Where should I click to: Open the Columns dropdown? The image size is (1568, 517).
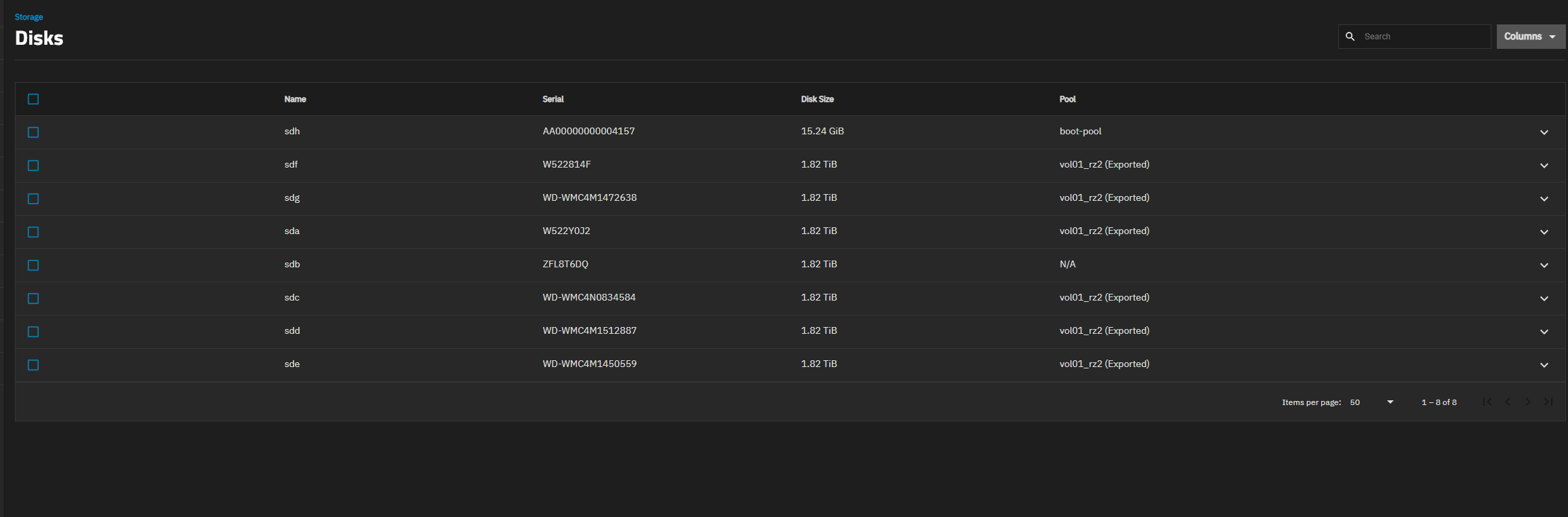[x=1530, y=37]
